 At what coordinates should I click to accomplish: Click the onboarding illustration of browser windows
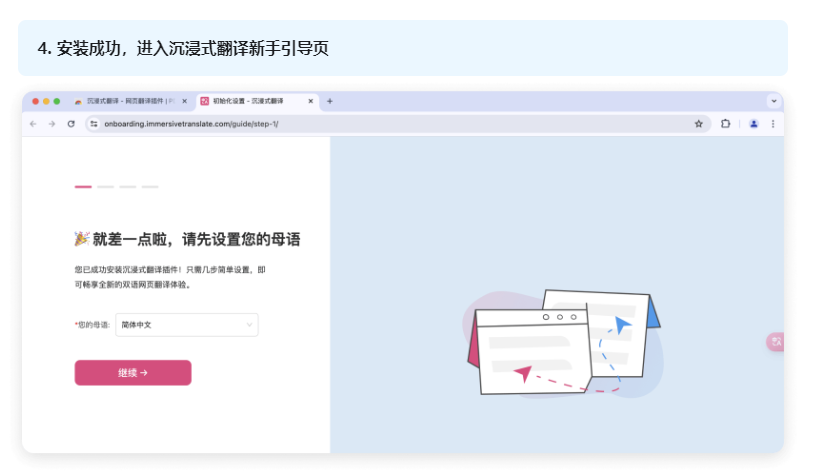click(x=563, y=344)
